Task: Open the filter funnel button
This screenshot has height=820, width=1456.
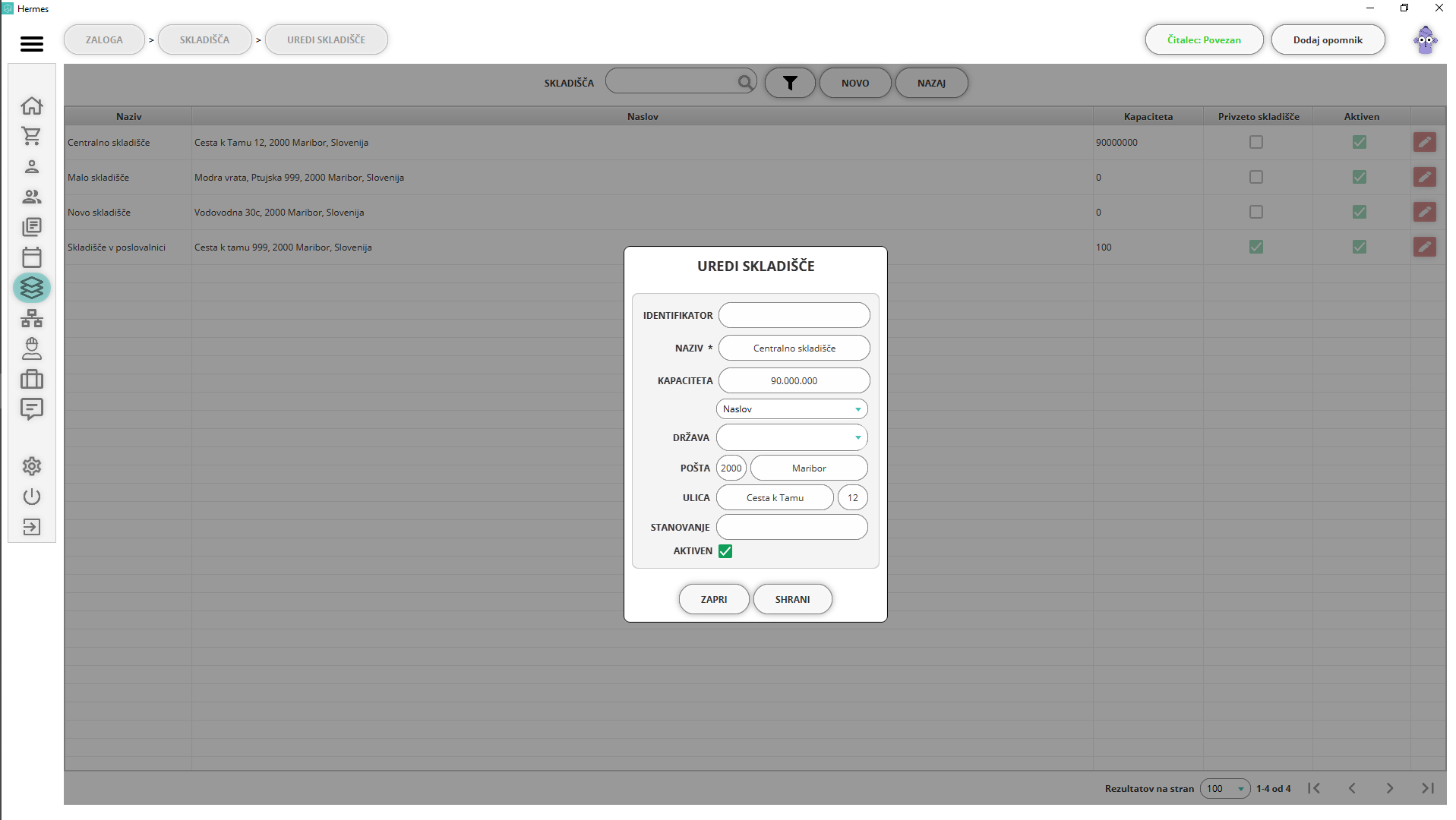Action: (790, 83)
